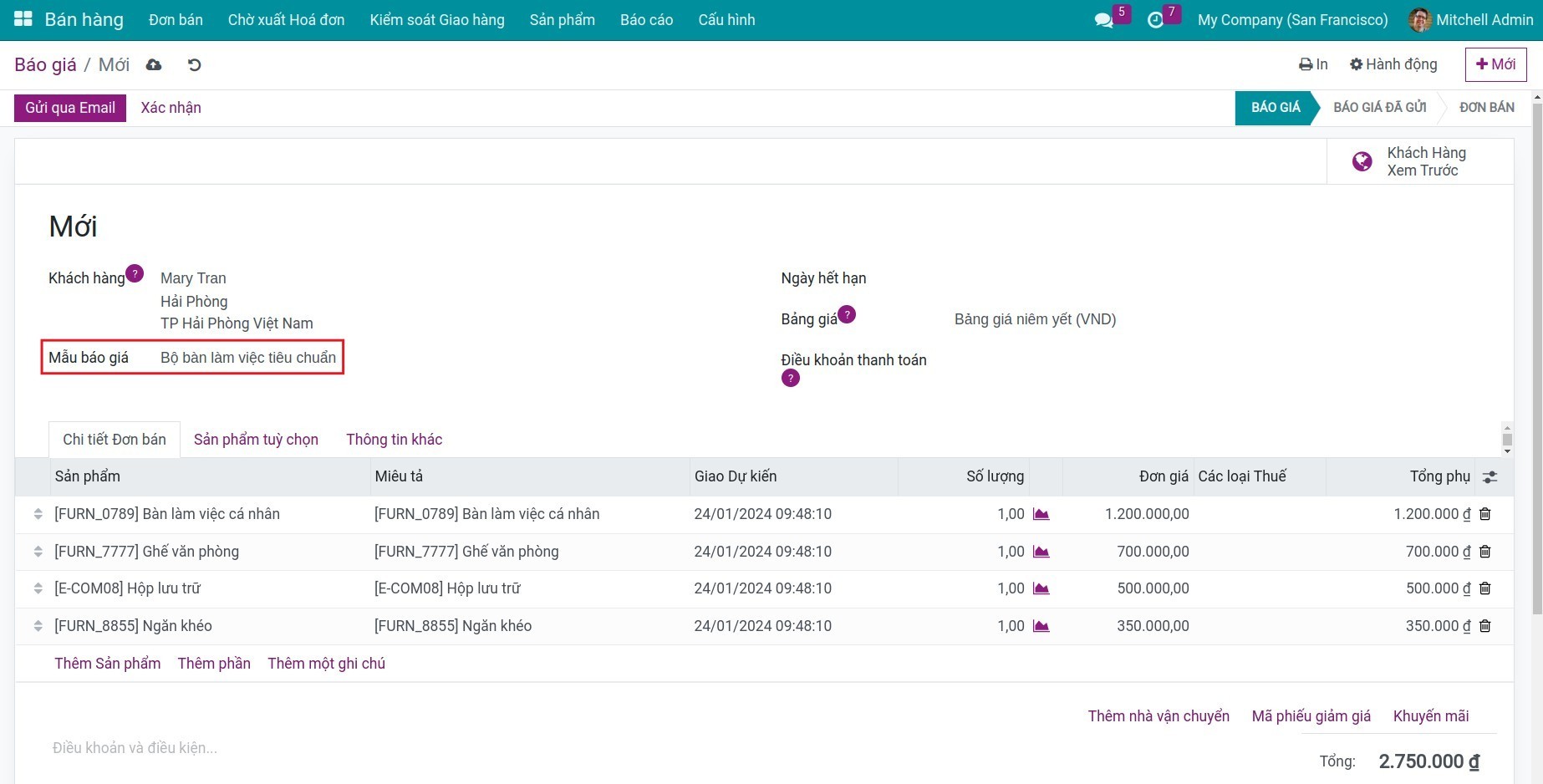1543x784 pixels.
Task: Open the Mẫu báo giá dropdown field
Action: click(248, 358)
